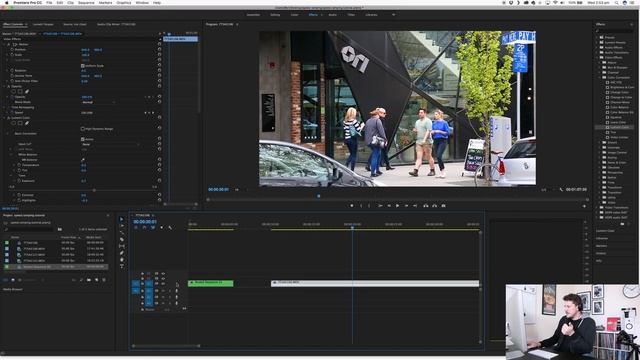Screen dimensions: 640x360
Task: Select the Slip tool
Action: click(x=121, y=246)
